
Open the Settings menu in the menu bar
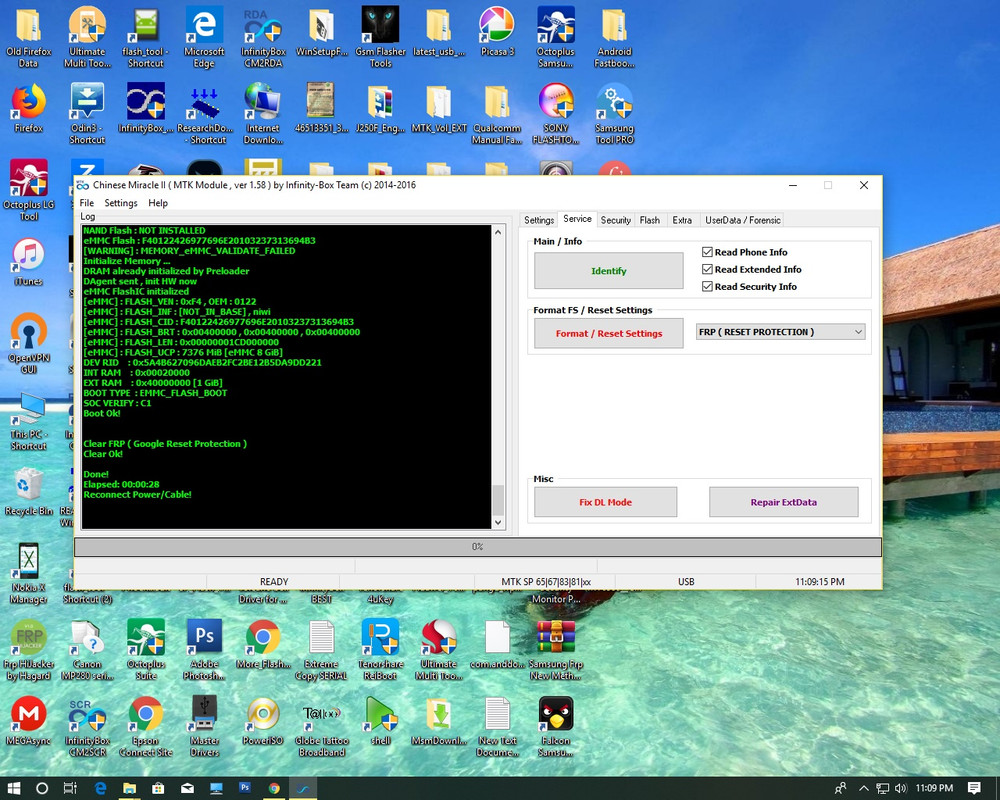(121, 203)
